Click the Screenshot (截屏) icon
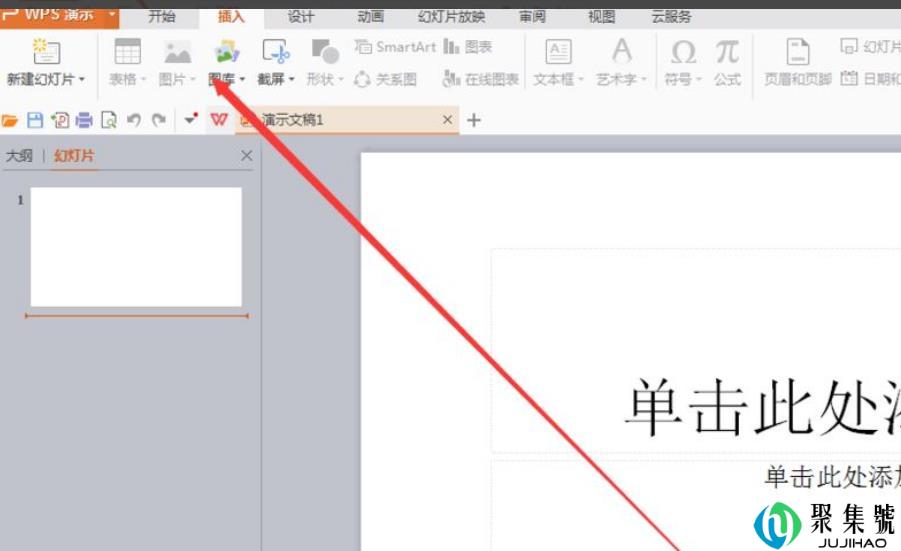901x551 pixels. [x=275, y=52]
